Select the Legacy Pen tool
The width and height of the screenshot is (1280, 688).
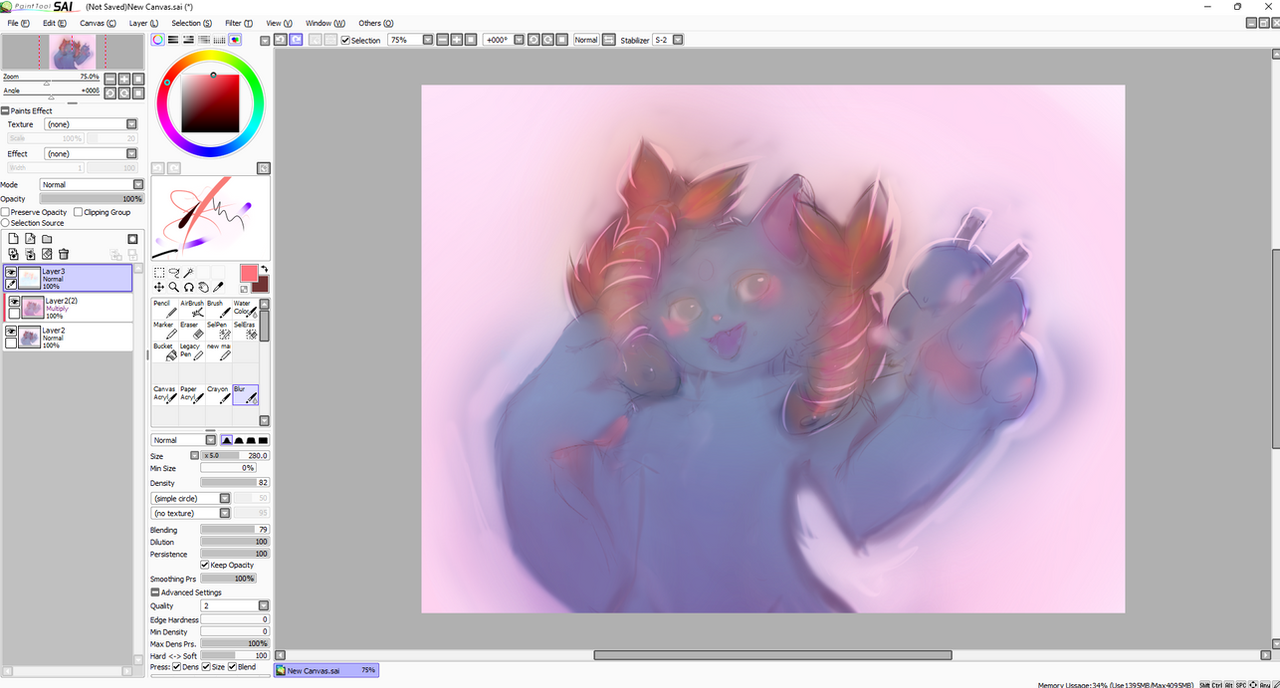tap(192, 352)
